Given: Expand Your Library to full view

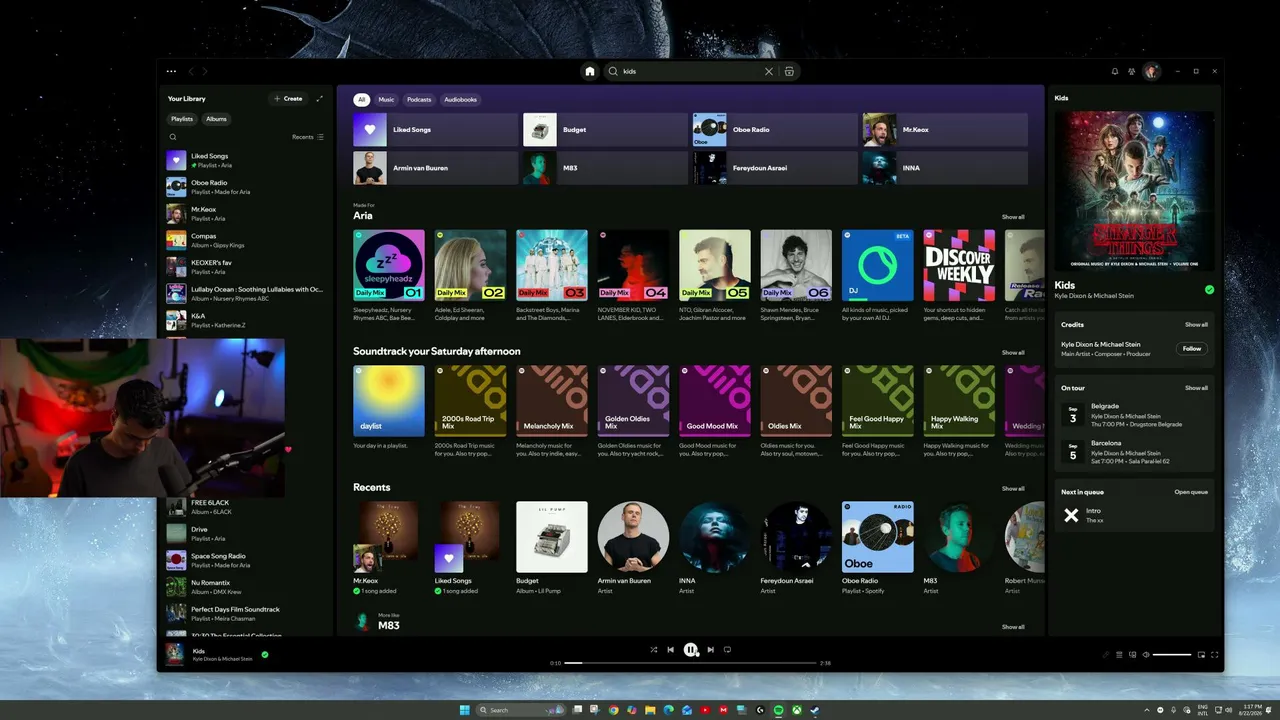Looking at the screenshot, I should point(320,99).
